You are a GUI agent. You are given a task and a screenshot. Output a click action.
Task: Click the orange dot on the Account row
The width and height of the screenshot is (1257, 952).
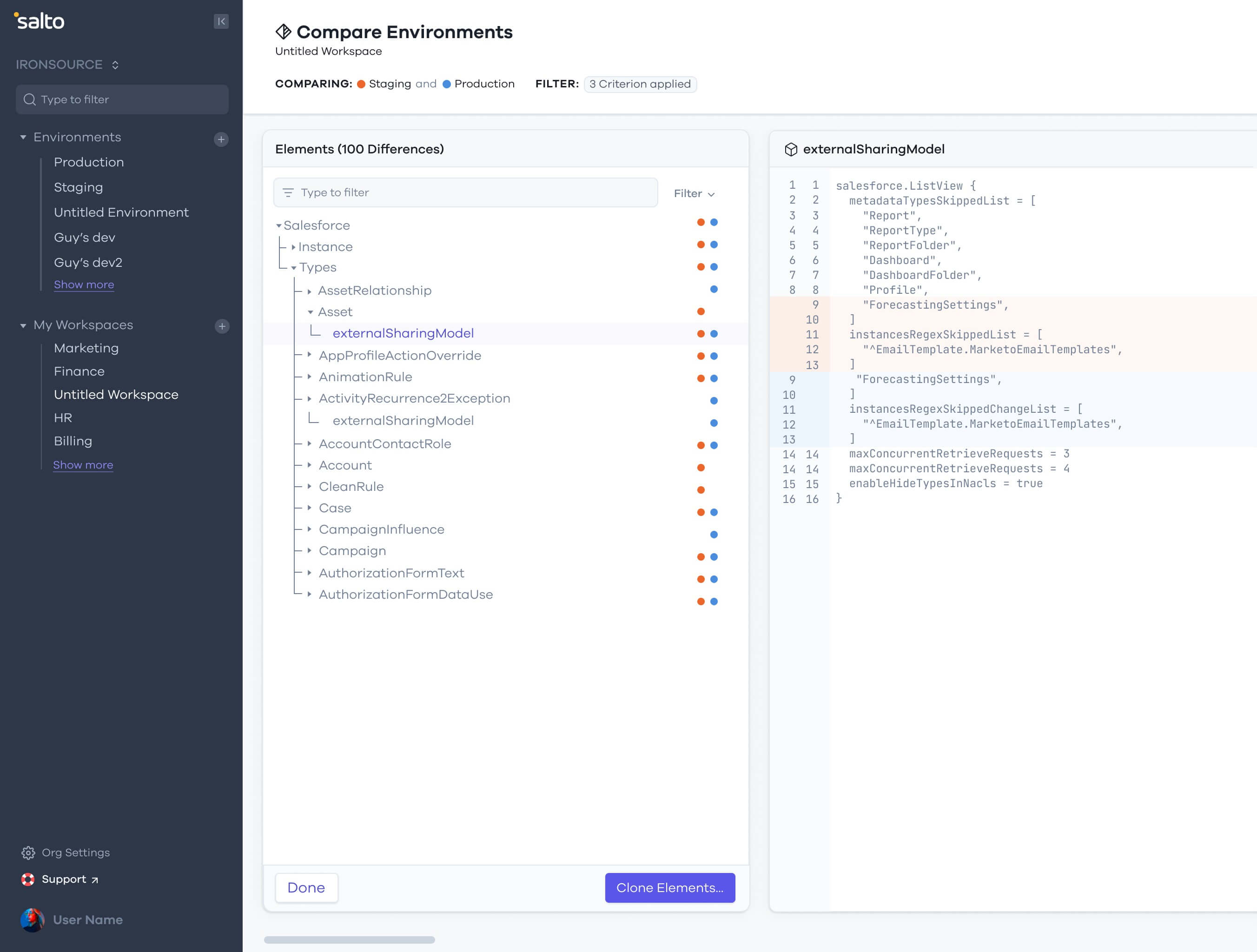click(701, 468)
